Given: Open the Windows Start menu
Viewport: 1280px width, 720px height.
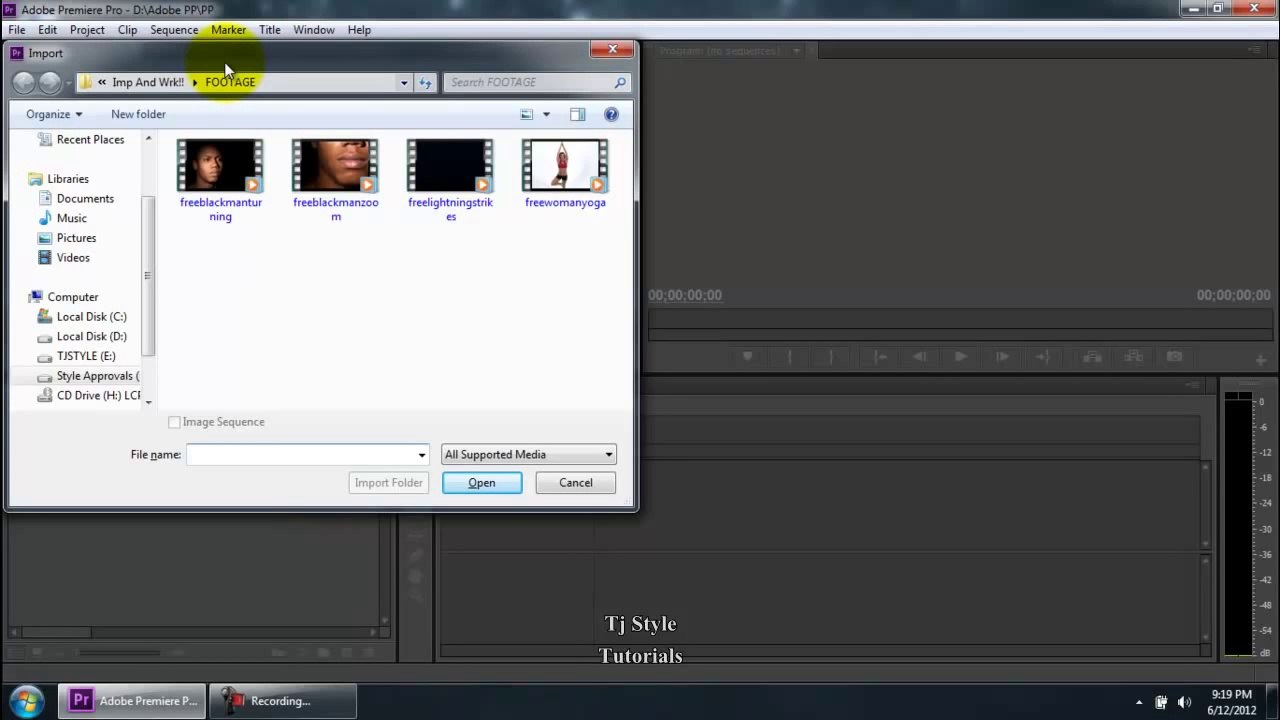Looking at the screenshot, I should (x=27, y=700).
